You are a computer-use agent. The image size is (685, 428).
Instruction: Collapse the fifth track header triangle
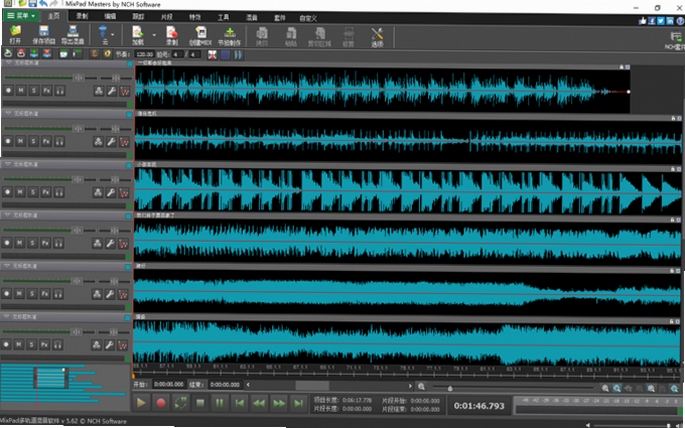point(7,266)
